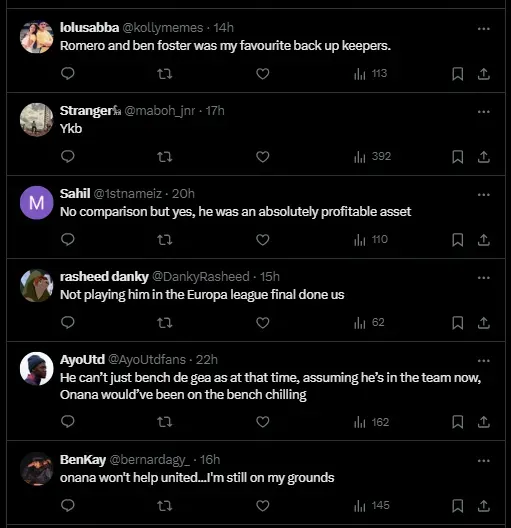Open three-dot menu on Sahil's tweet
Image resolution: width=511 pixels, height=528 pixels.
[483, 195]
